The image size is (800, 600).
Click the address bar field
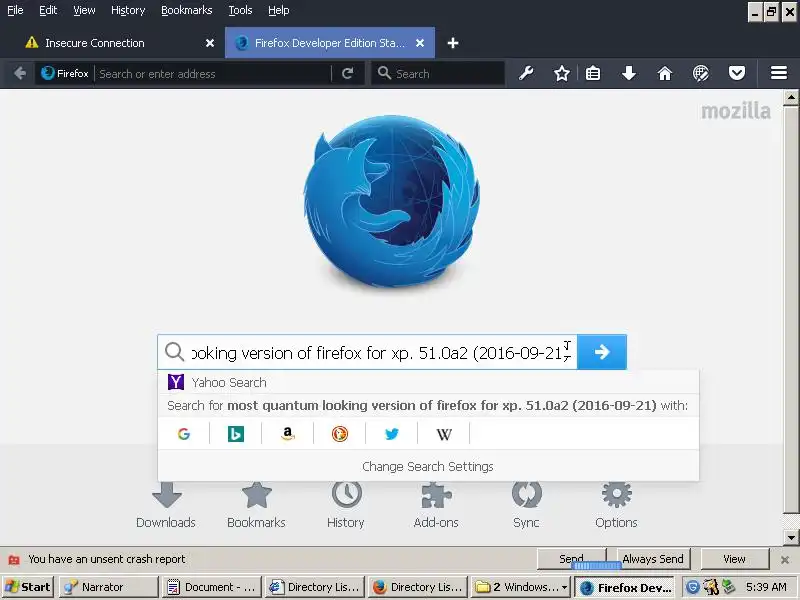point(212,73)
